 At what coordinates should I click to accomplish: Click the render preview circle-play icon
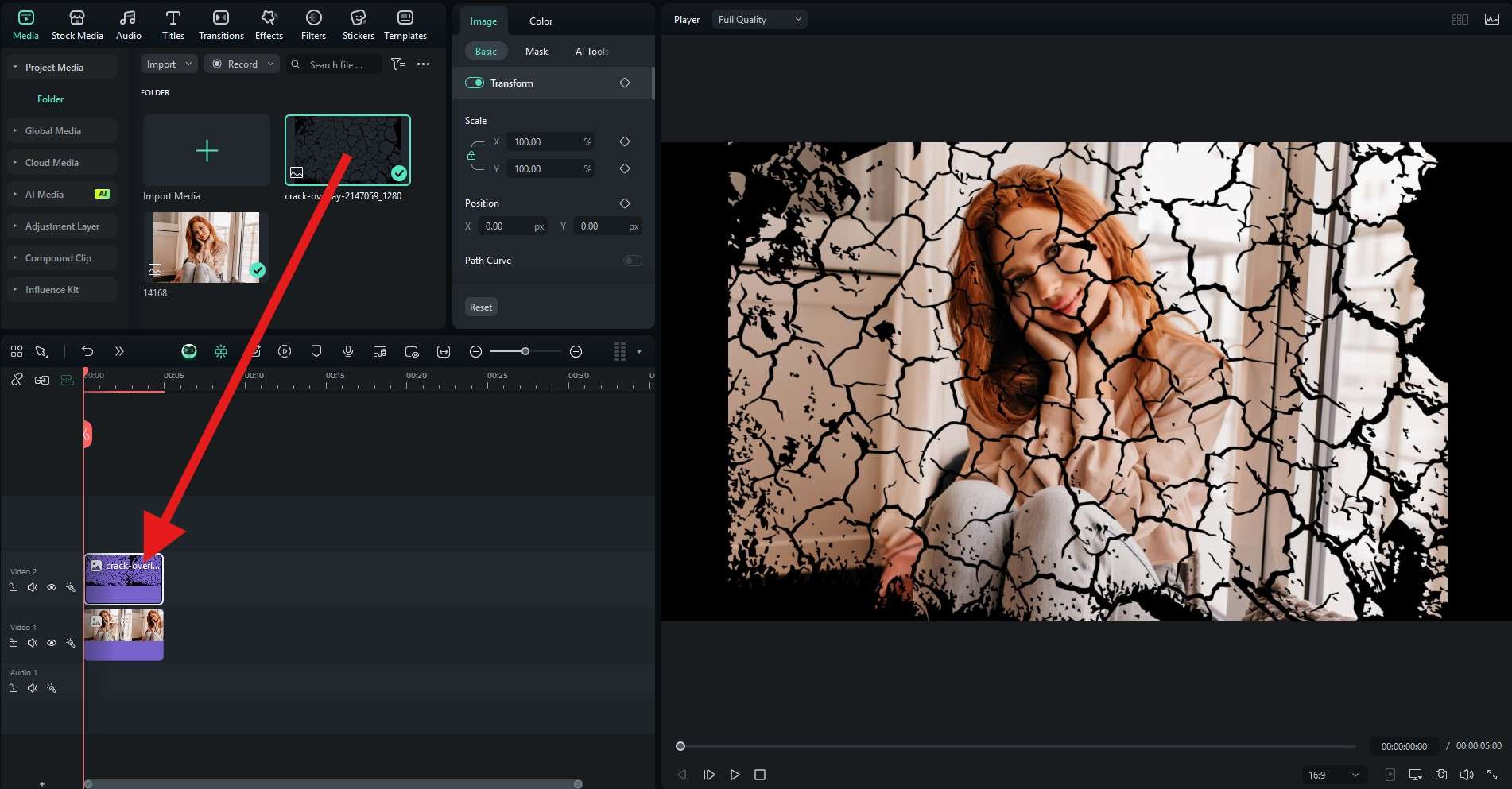point(285,351)
